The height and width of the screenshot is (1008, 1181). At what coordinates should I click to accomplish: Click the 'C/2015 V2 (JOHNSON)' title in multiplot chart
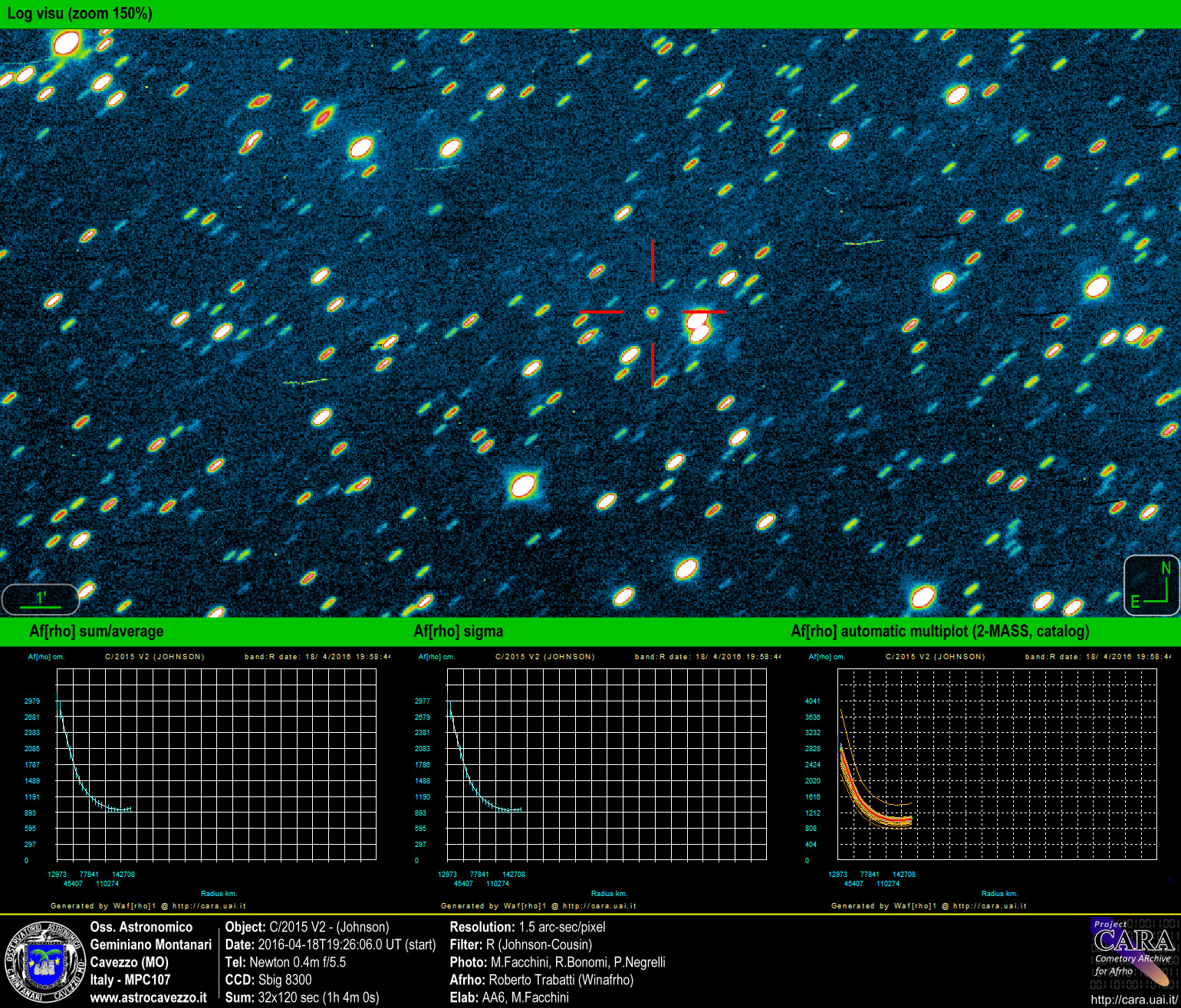pyautogui.click(x=936, y=657)
